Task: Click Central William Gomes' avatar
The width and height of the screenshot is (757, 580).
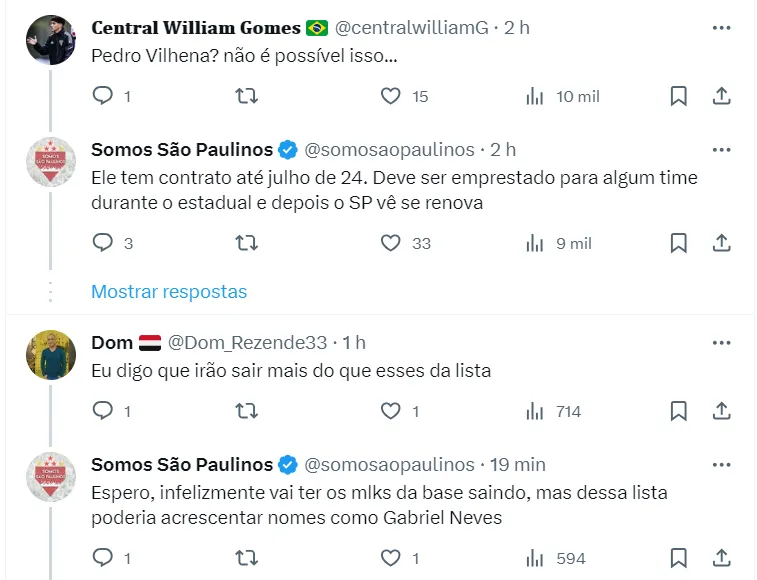Action: [x=51, y=40]
